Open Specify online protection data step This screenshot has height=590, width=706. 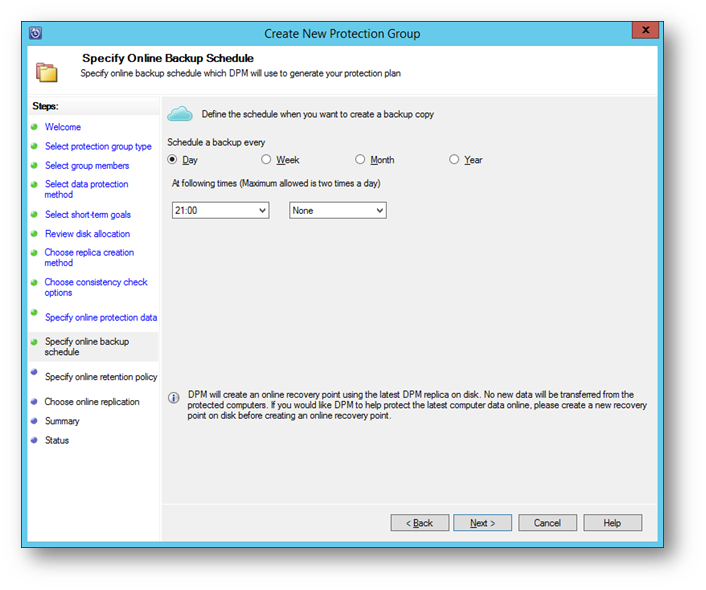click(101, 318)
